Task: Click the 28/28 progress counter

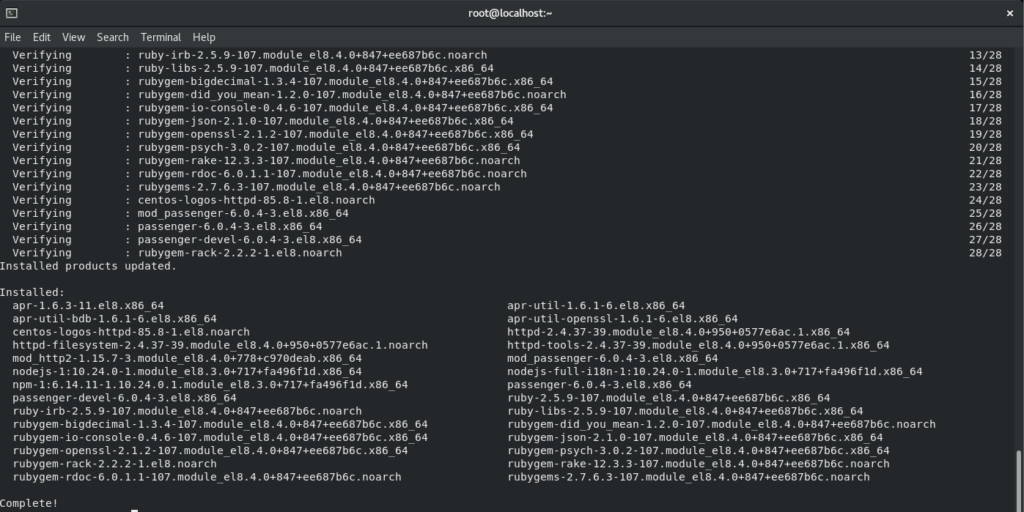Action: pos(985,253)
